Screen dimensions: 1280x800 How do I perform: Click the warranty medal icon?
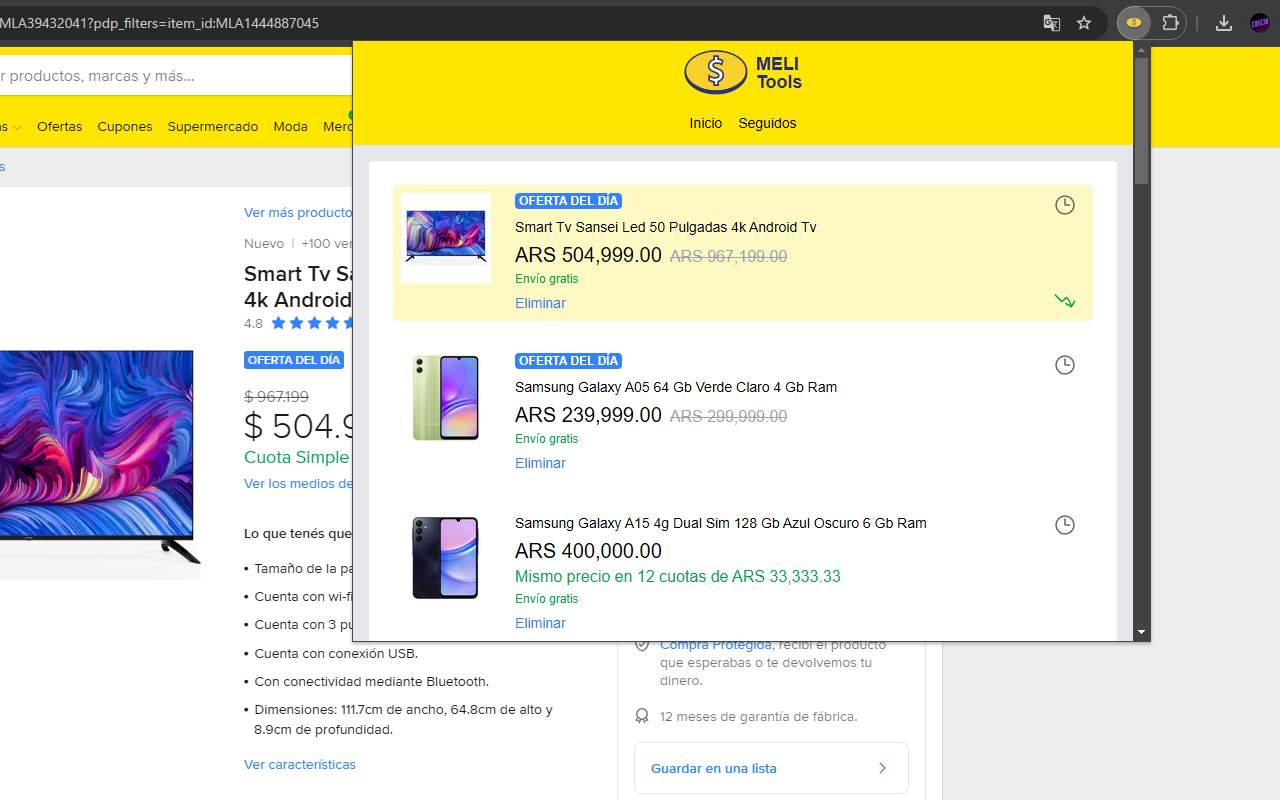642,716
